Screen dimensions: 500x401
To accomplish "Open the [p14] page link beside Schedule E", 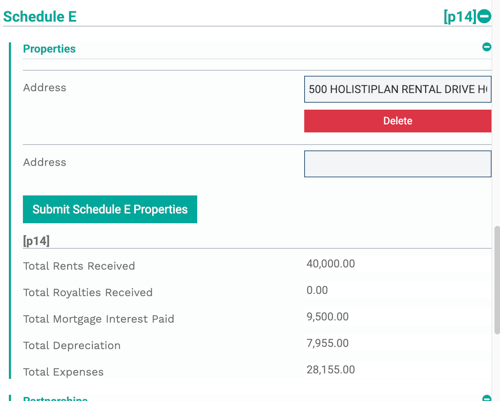I will 460,16.
